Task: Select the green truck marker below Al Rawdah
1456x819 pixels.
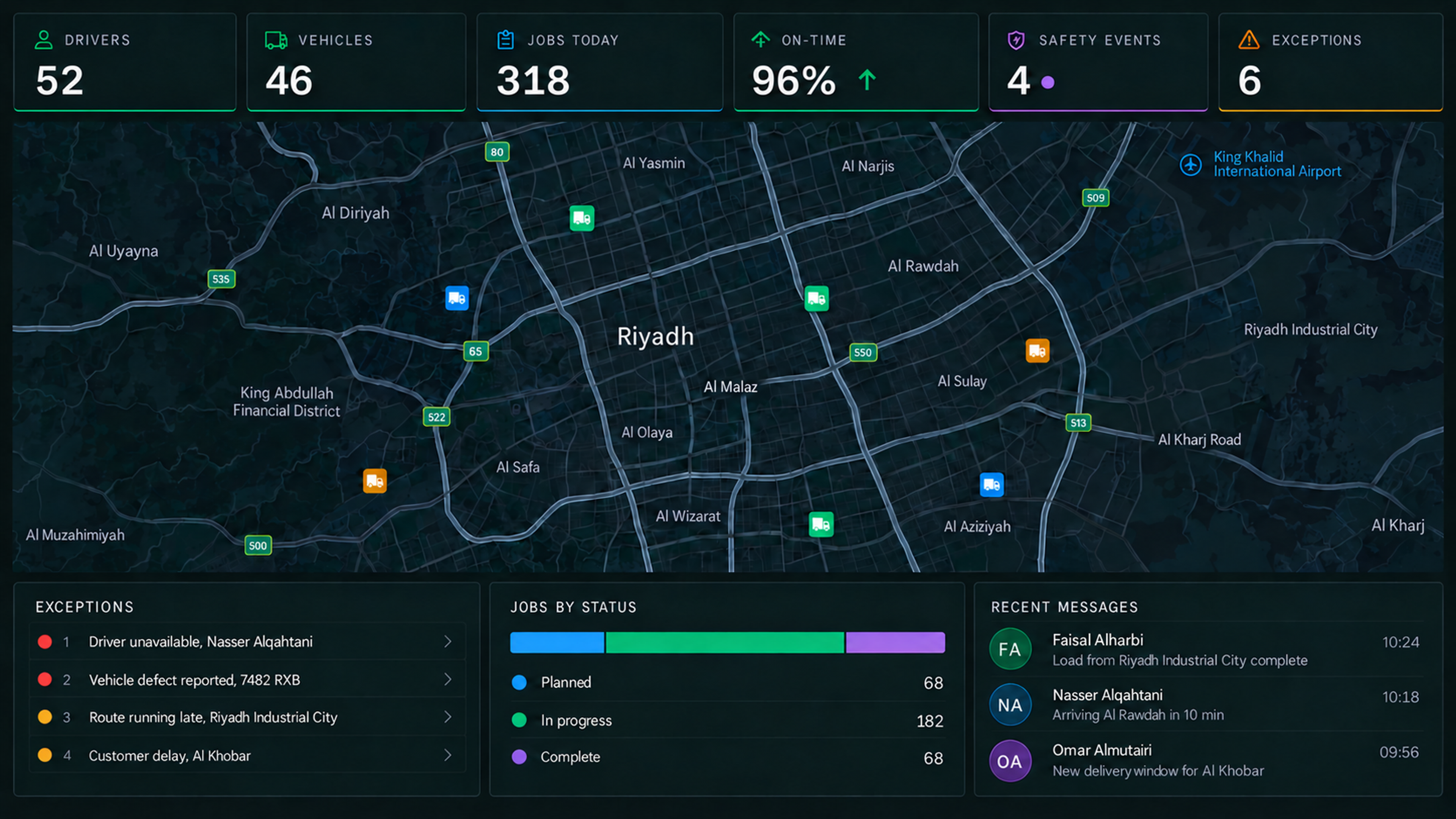Action: pyautogui.click(x=816, y=299)
